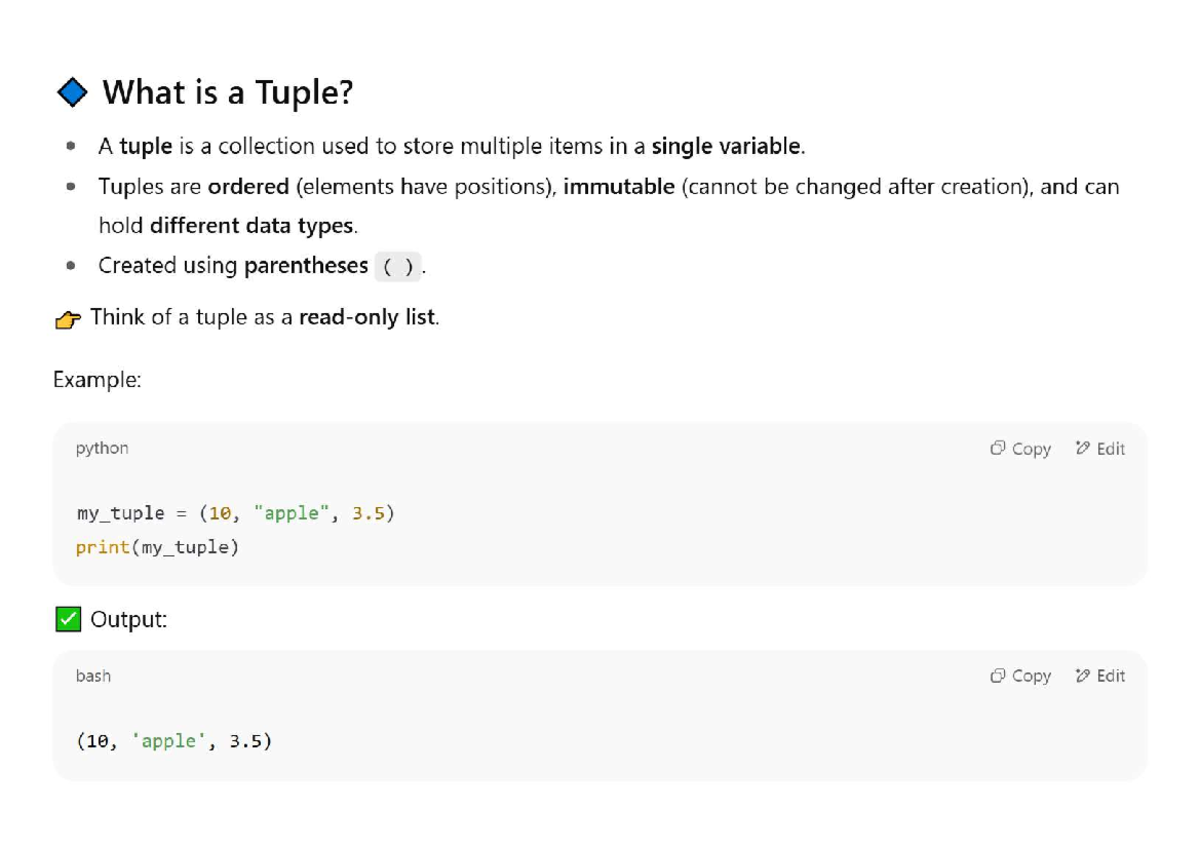Click the pointing hand emoji icon
The image size is (1200, 848).
(x=68, y=319)
